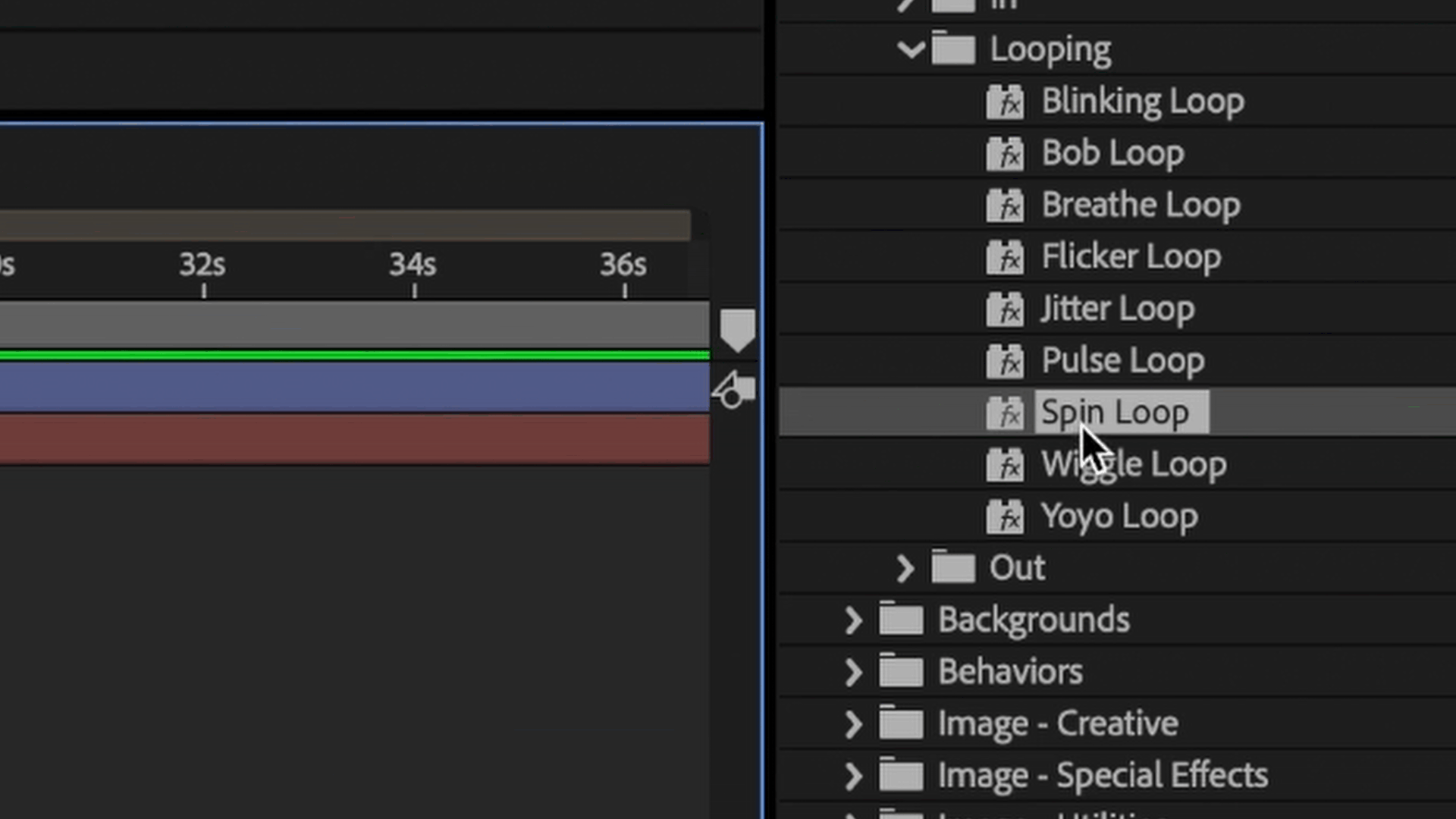Select the Breathe Loop effect preset
Viewport: 1456px width, 819px height.
(1141, 204)
